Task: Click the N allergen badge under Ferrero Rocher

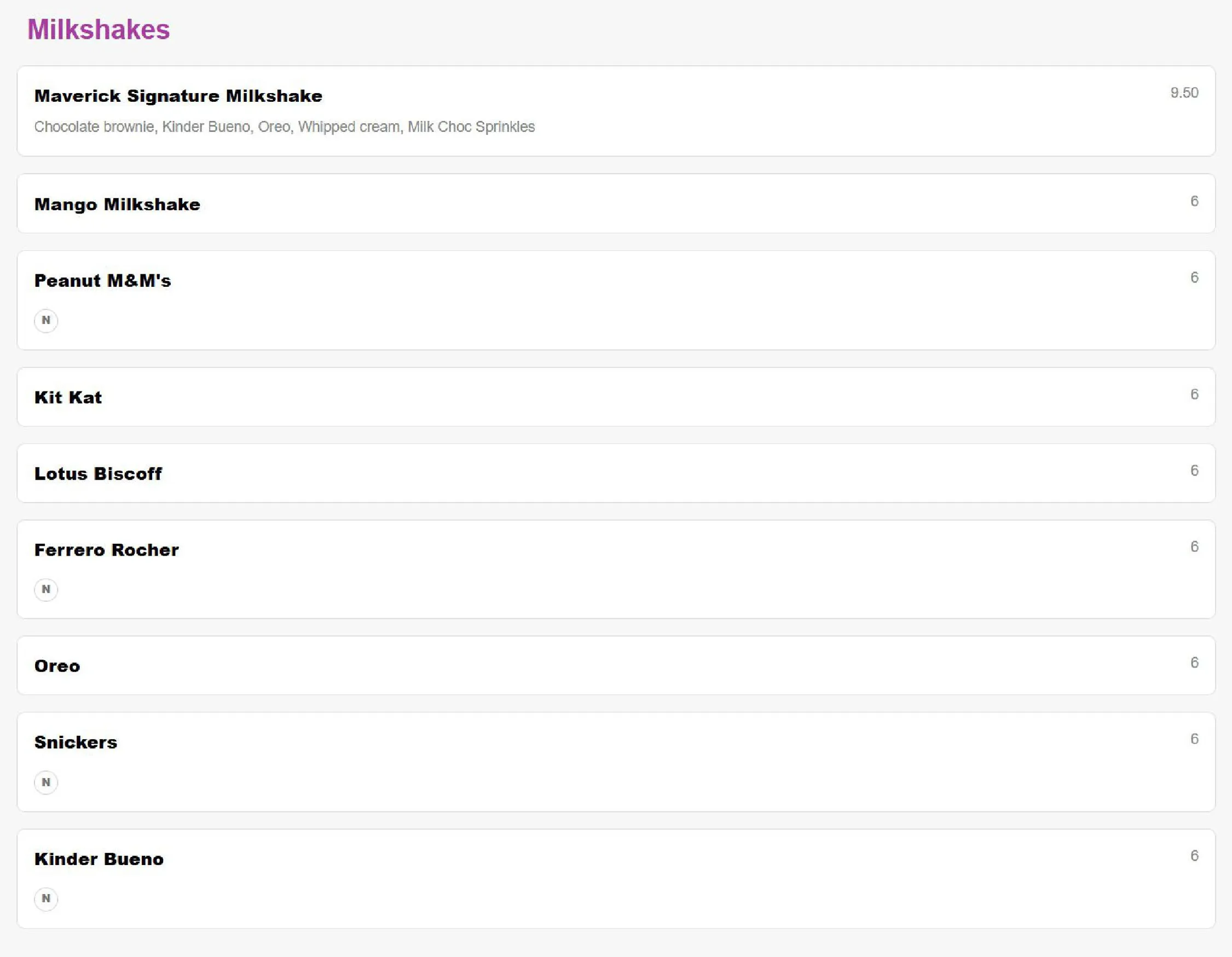Action: (x=45, y=590)
